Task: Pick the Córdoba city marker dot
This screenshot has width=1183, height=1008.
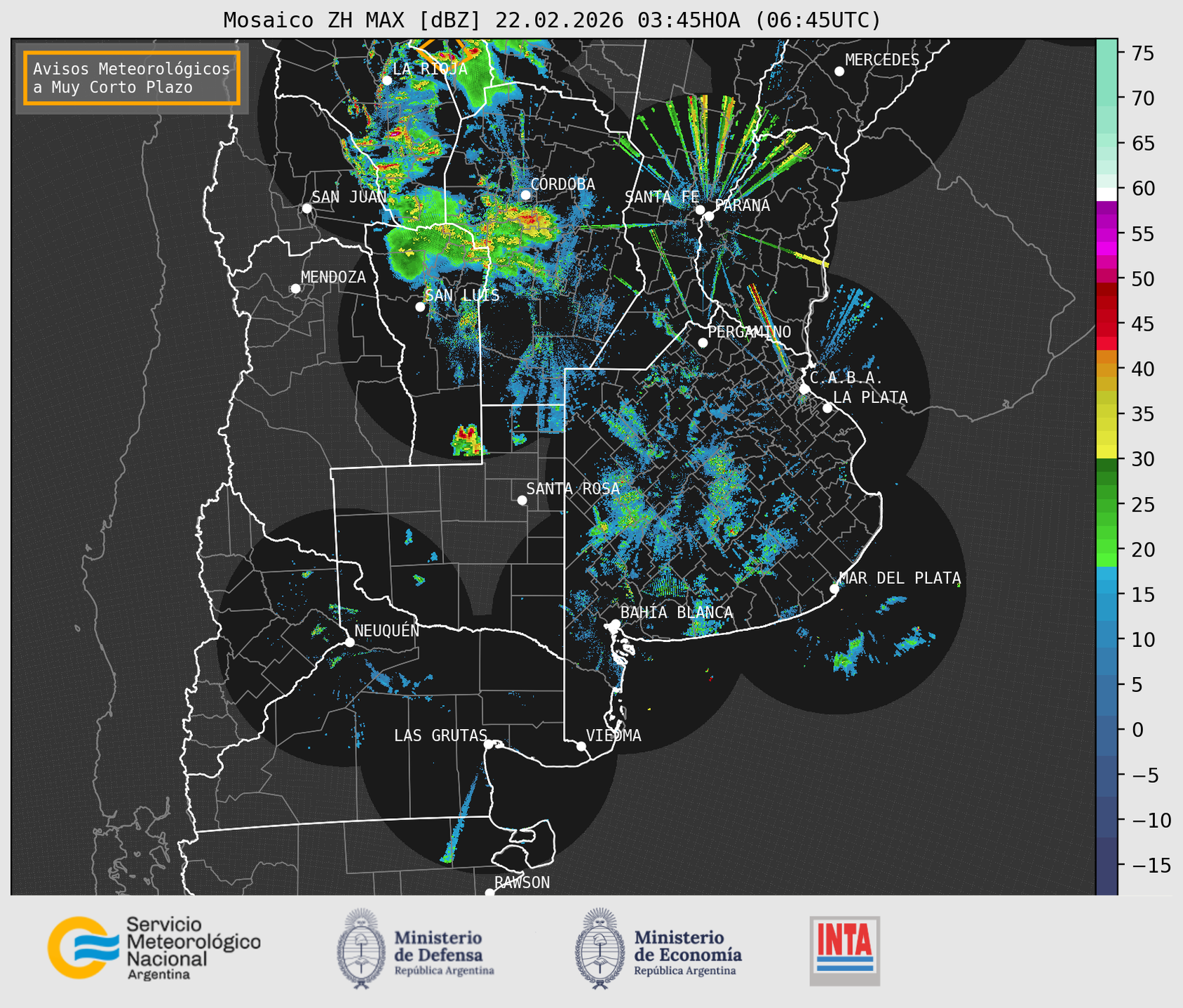Action: [525, 195]
